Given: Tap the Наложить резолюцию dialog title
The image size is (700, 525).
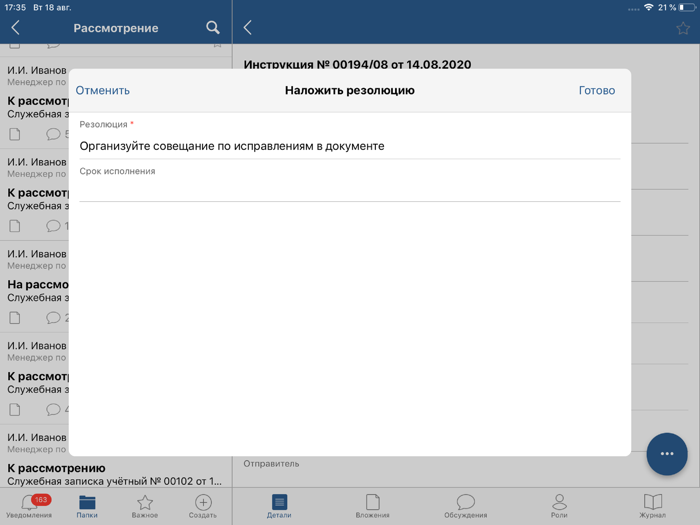Looking at the screenshot, I should click(350, 91).
